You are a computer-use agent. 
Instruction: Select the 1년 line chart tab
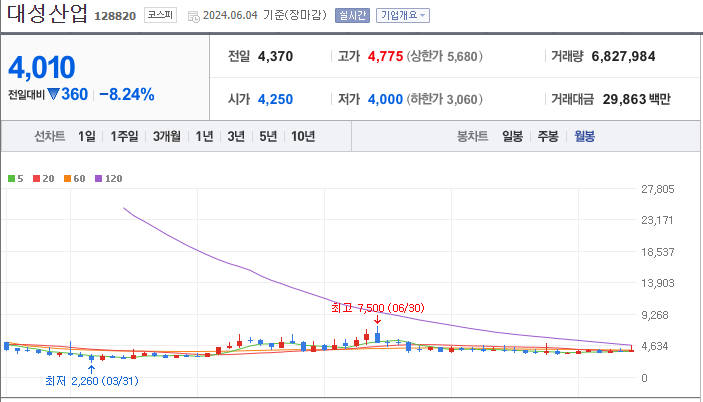point(204,136)
